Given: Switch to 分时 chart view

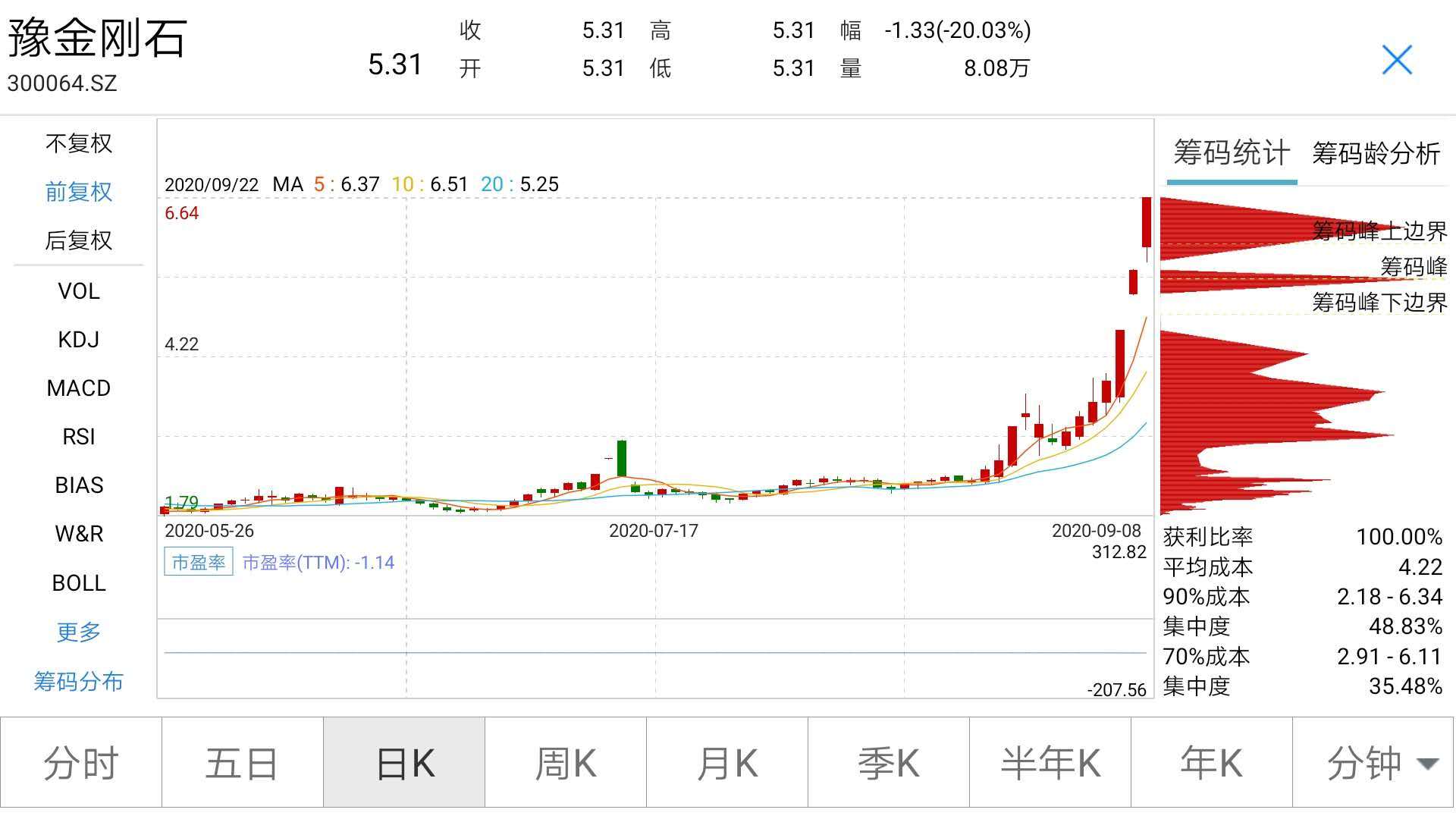Looking at the screenshot, I should tap(81, 763).
